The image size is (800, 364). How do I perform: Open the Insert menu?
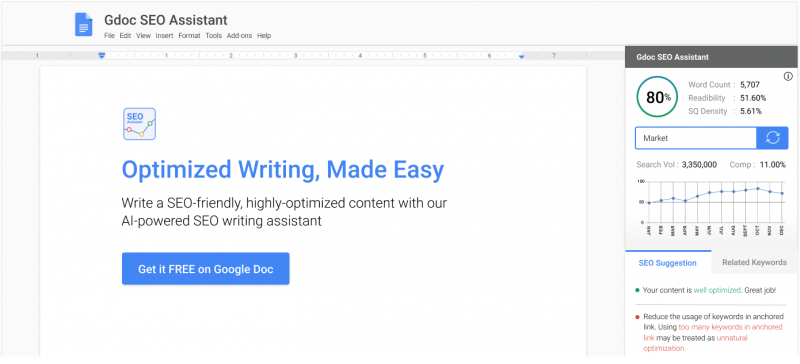click(x=164, y=36)
